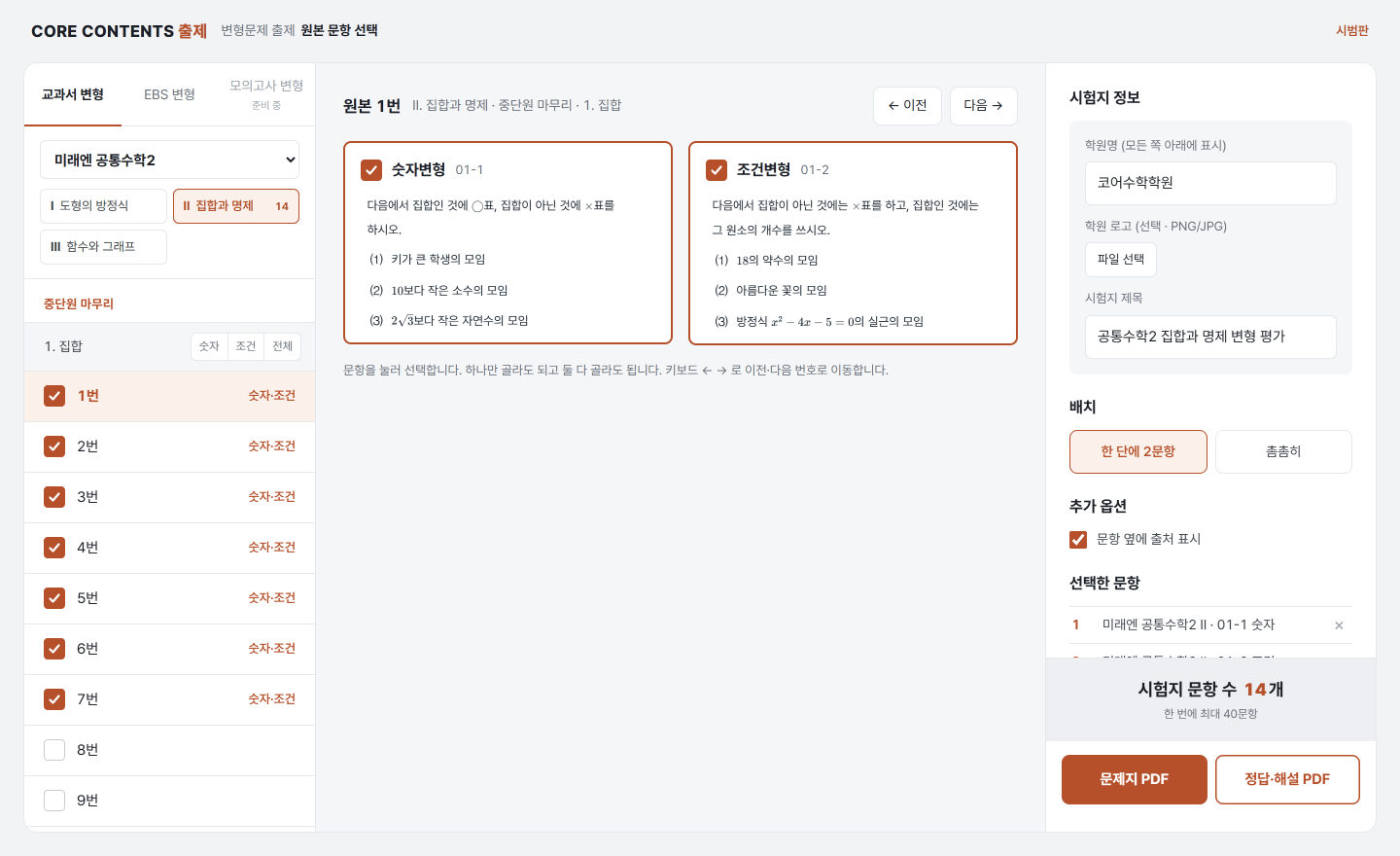Generate 문제지 PDF

click(1135, 779)
